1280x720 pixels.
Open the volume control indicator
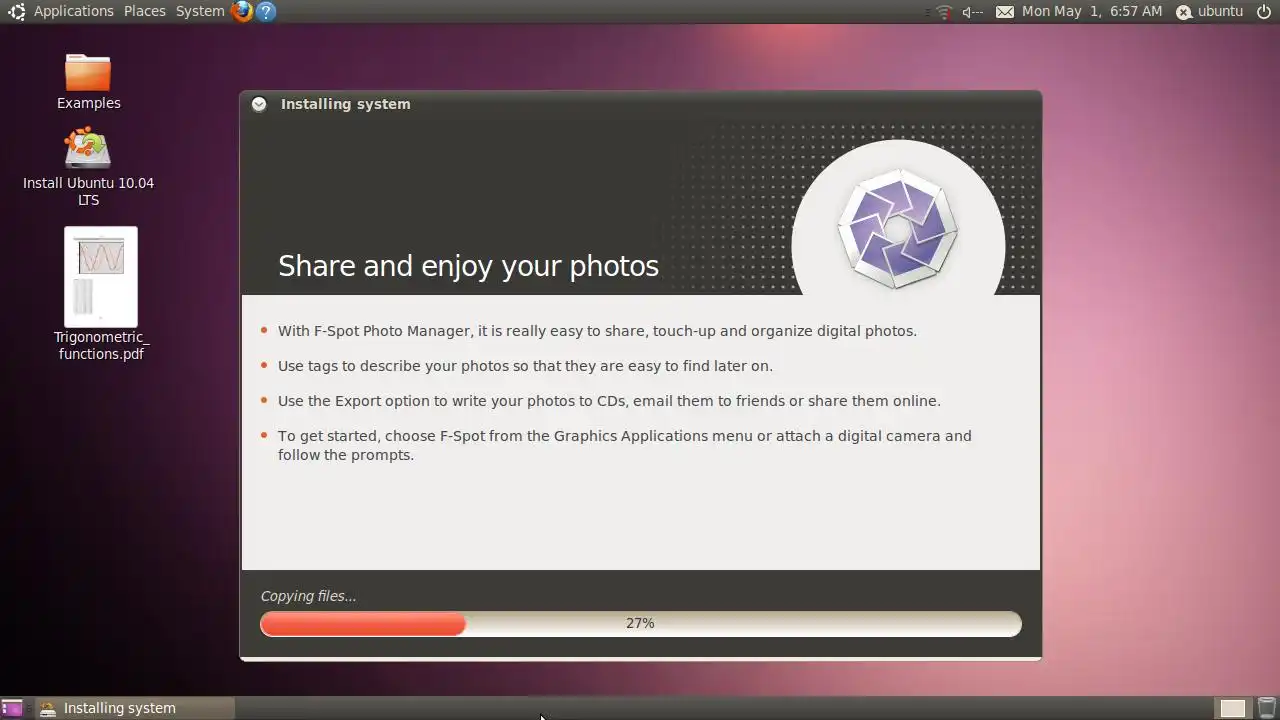click(x=972, y=11)
